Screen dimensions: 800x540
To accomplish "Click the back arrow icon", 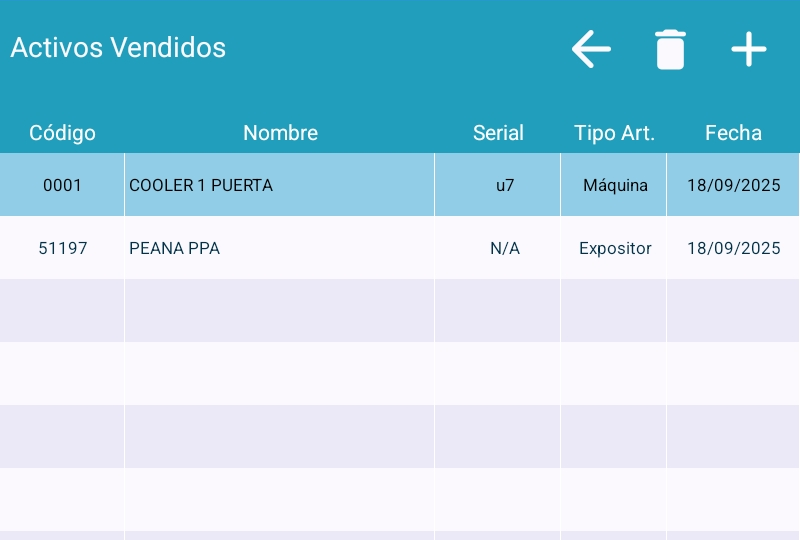I will click(x=591, y=49).
